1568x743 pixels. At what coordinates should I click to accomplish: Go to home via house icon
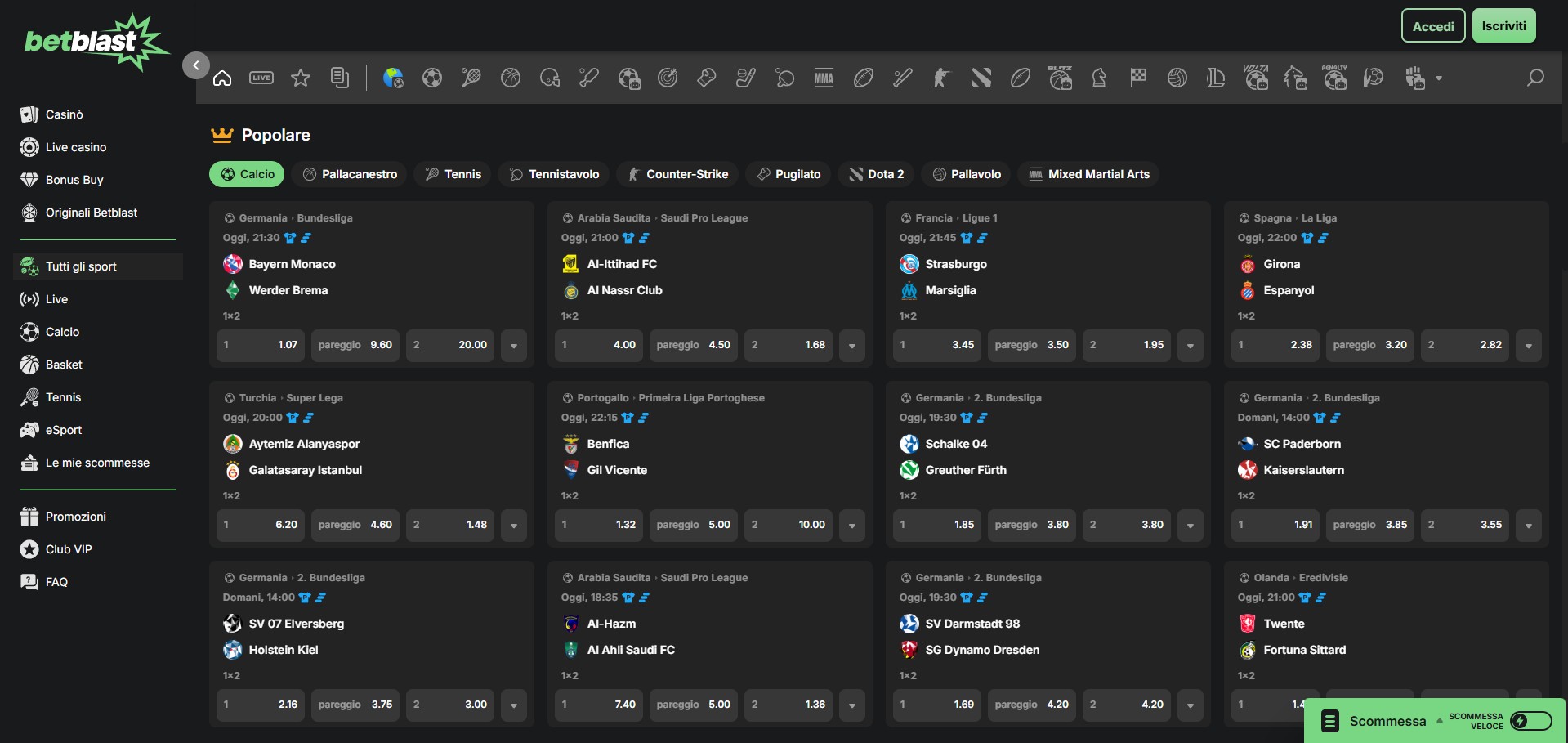click(x=222, y=78)
